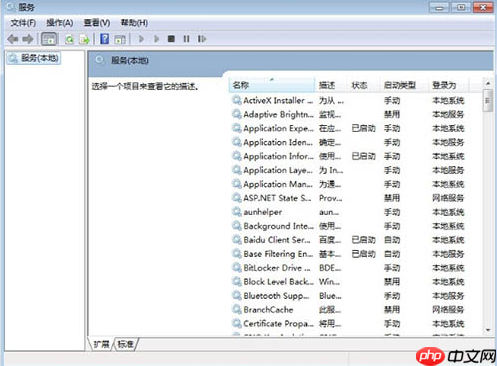
Task: Select the BitLocker Drive Encryption service
Action: (348, 268)
